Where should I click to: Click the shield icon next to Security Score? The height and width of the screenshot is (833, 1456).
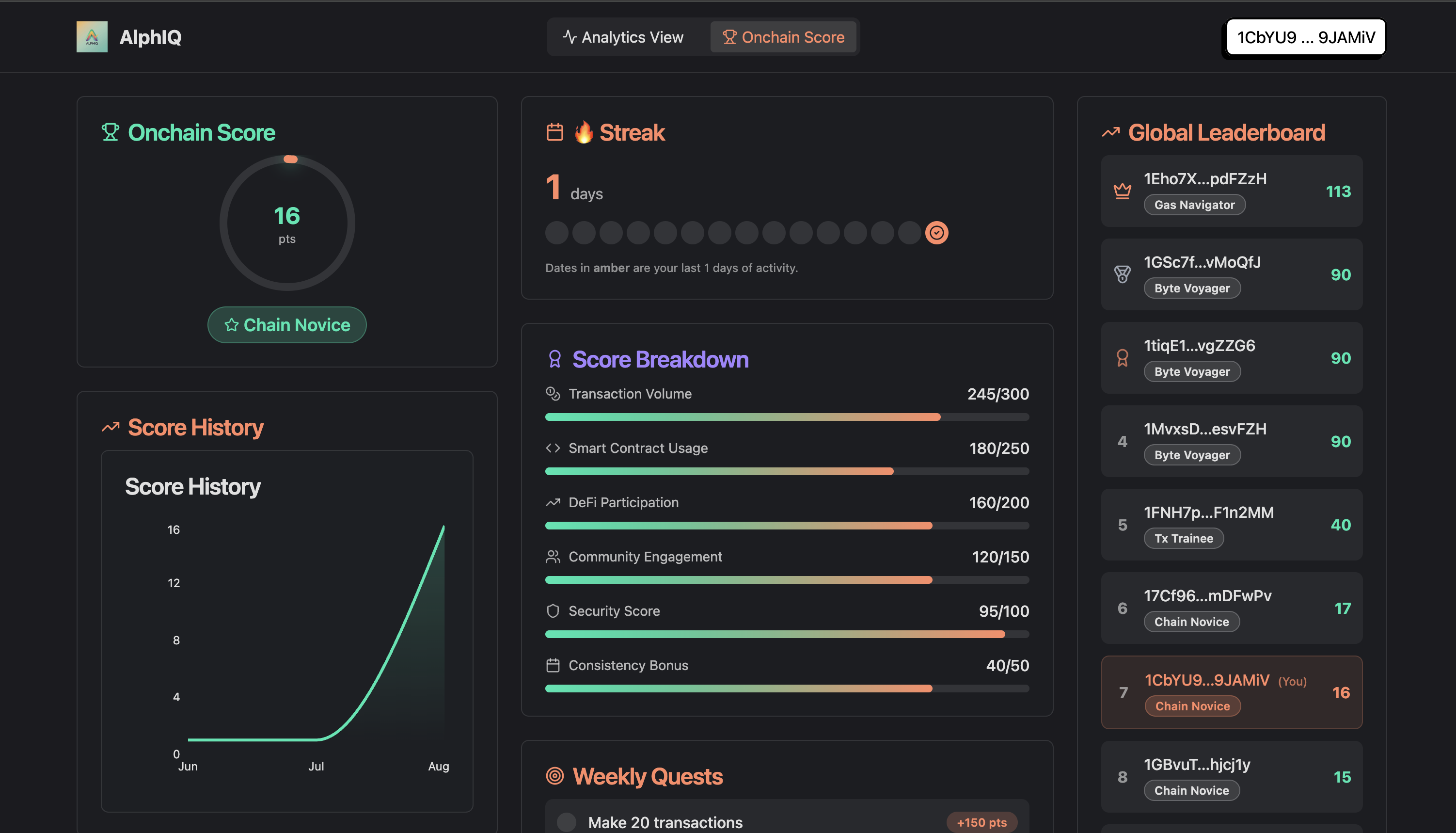pyautogui.click(x=553, y=610)
